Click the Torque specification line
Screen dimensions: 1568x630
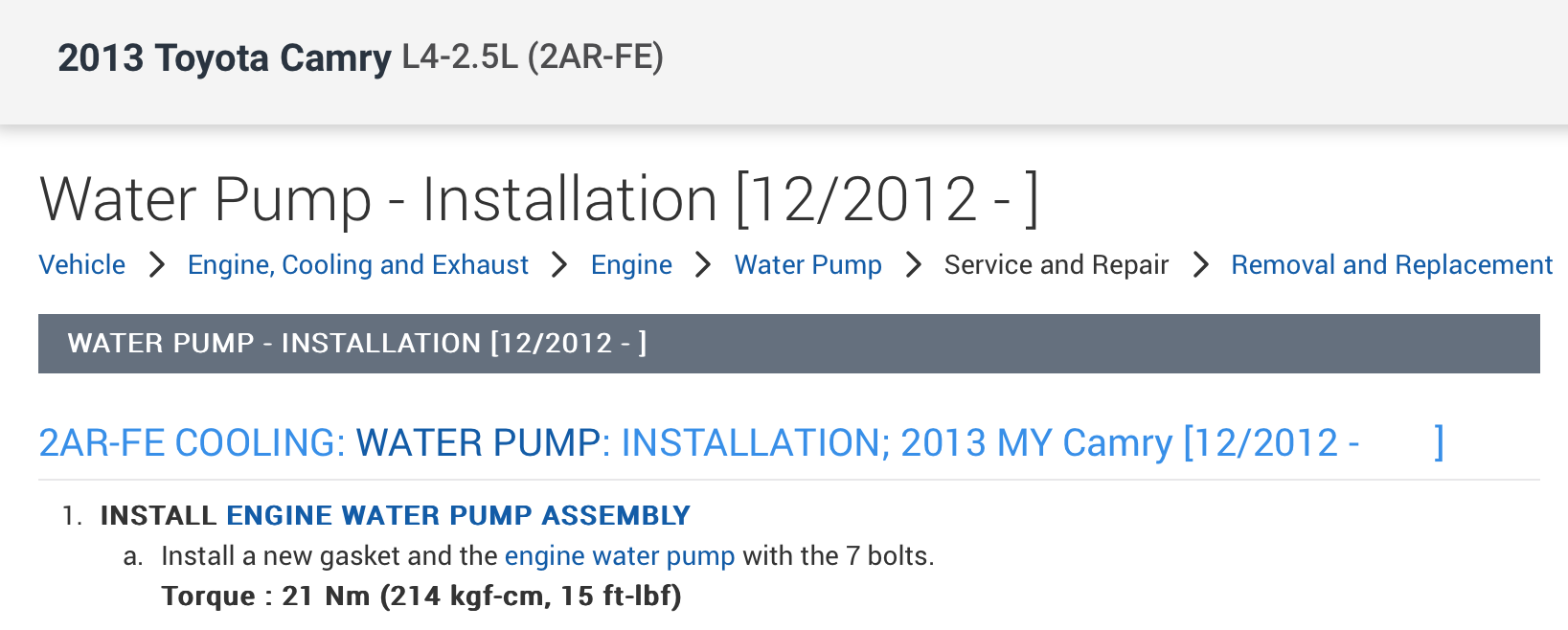pyautogui.click(x=421, y=596)
